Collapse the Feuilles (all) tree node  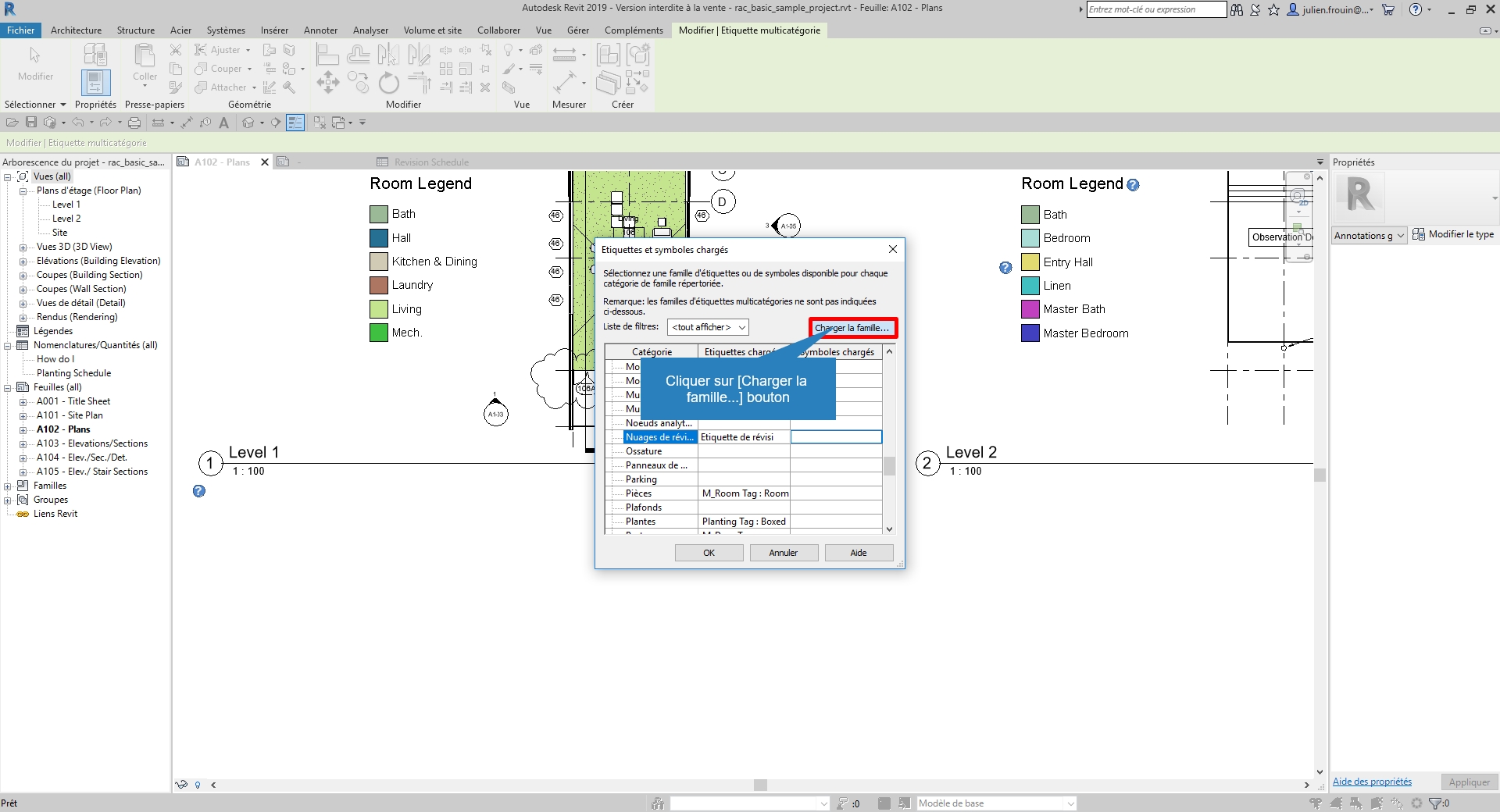(8, 387)
